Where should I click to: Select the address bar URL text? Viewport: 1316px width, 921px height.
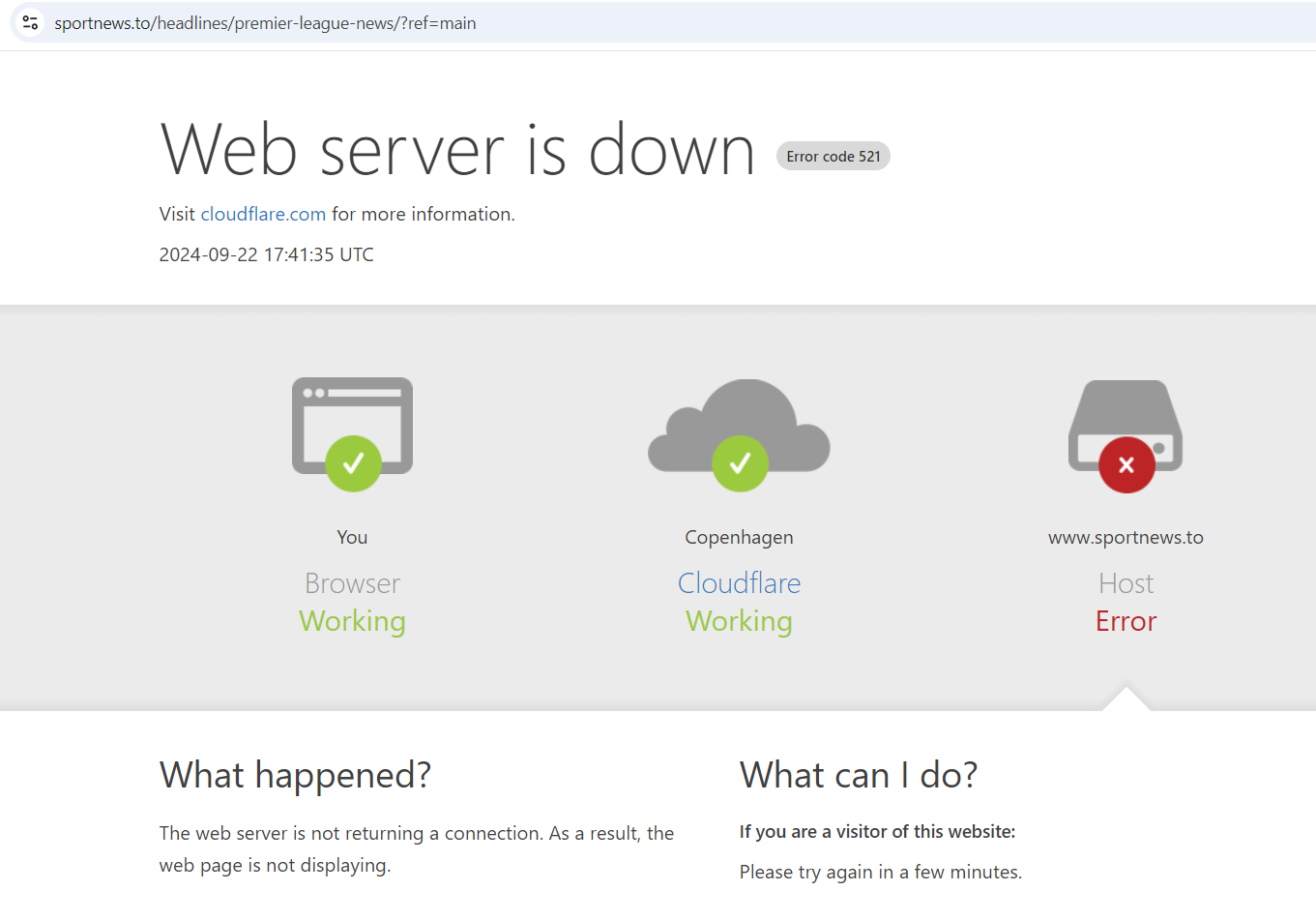tap(265, 23)
